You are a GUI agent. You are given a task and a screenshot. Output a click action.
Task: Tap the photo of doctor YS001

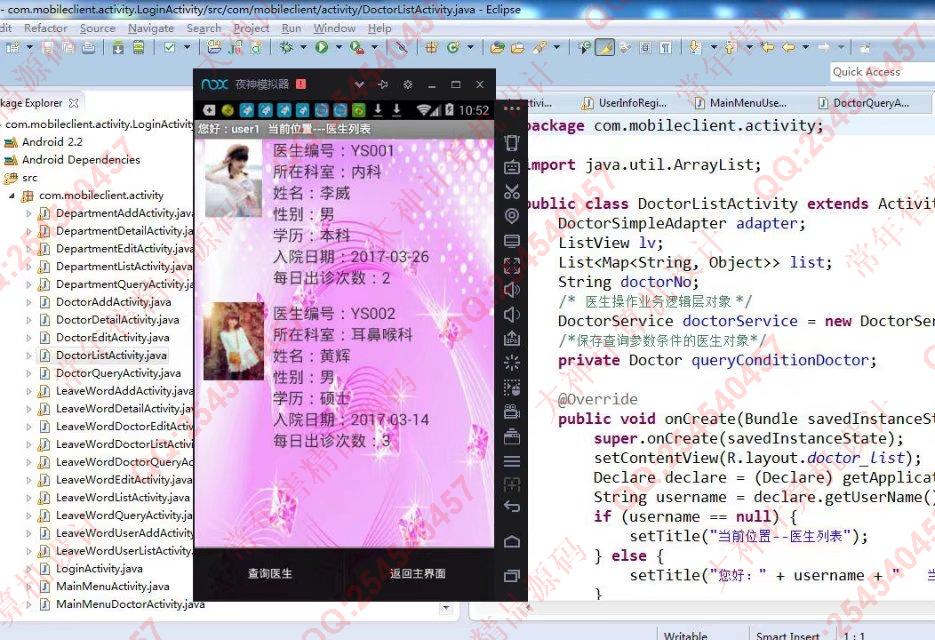pyautogui.click(x=233, y=180)
